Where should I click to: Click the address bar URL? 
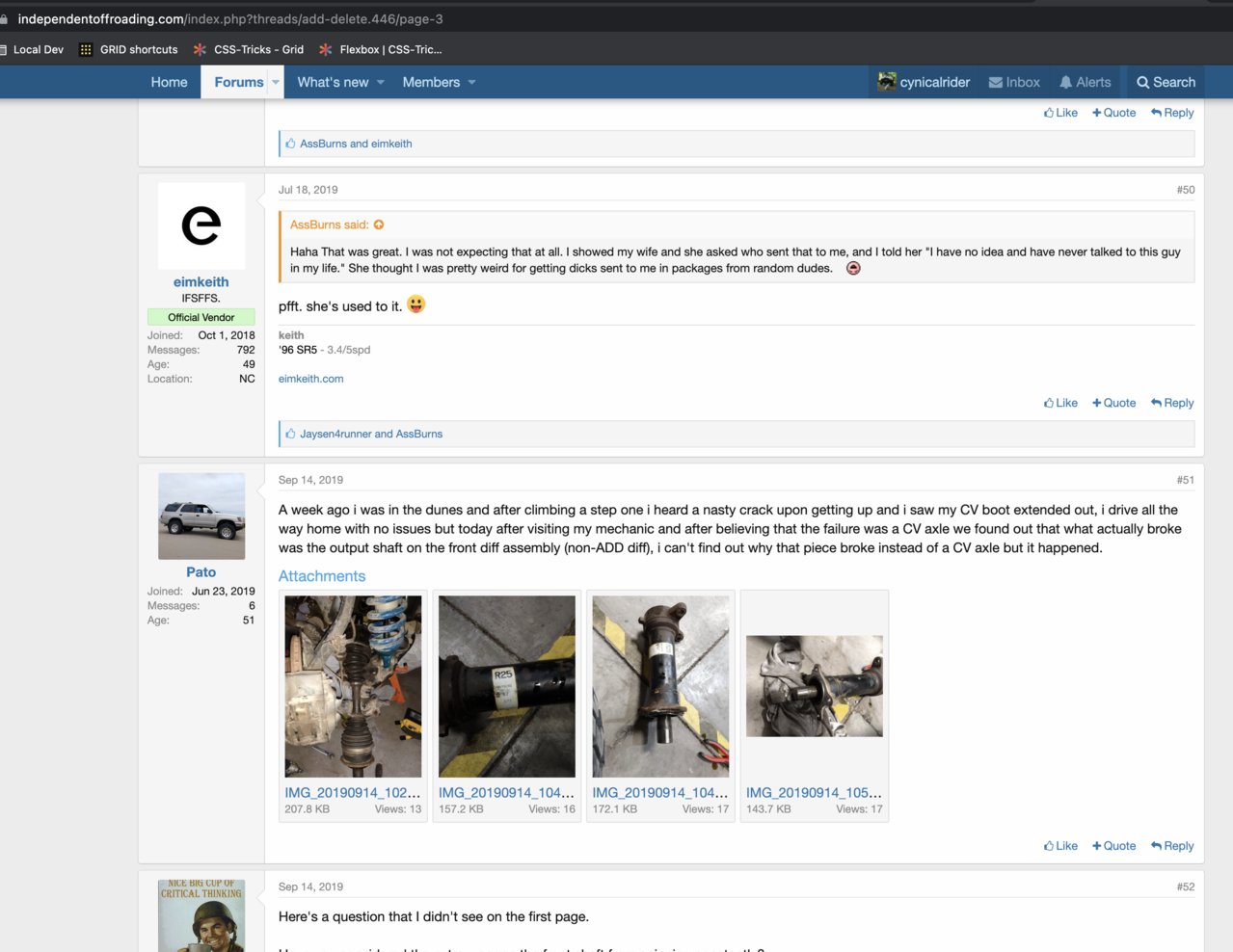(x=230, y=19)
